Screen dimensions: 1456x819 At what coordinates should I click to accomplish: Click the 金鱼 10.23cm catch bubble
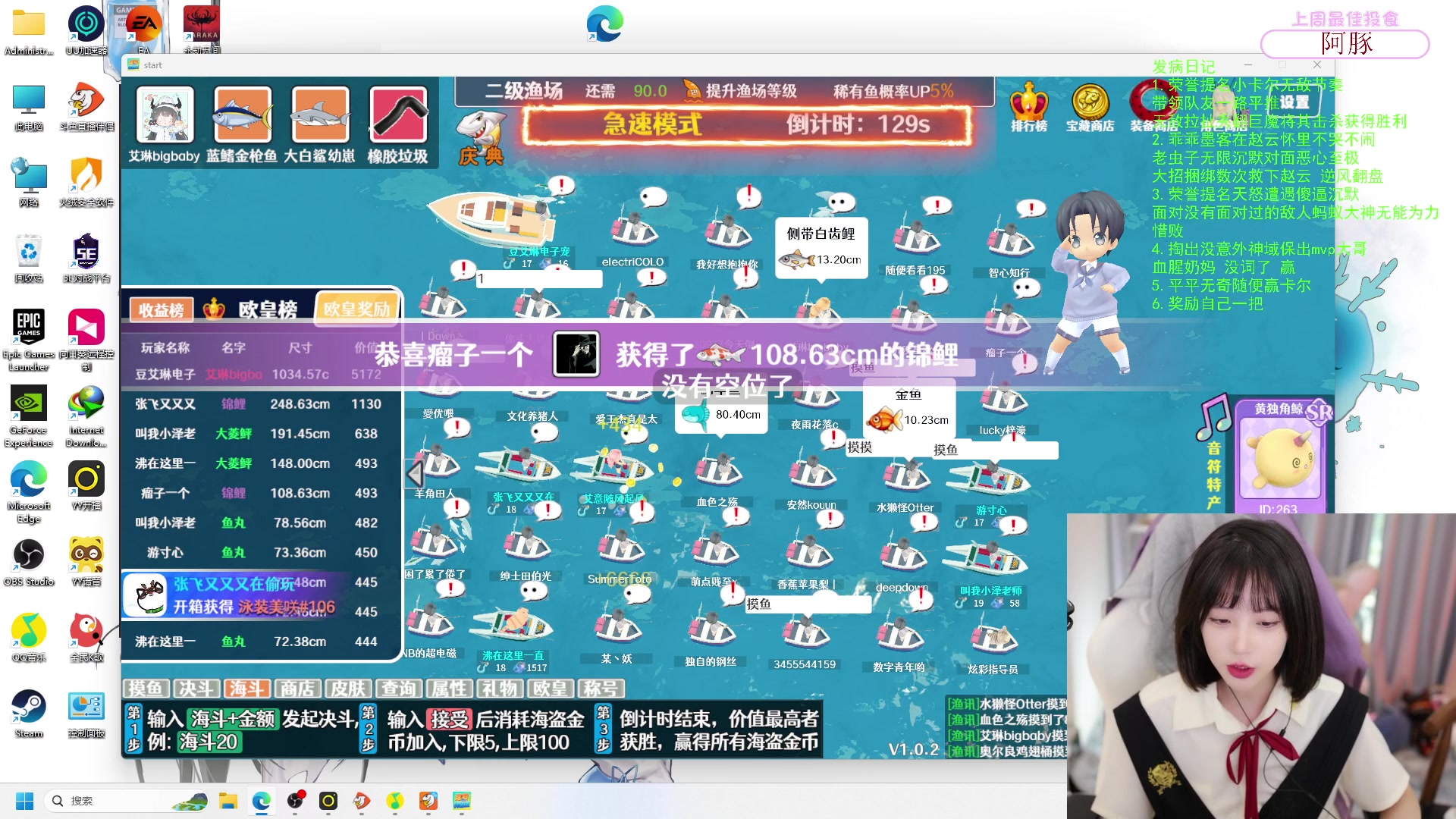908,409
